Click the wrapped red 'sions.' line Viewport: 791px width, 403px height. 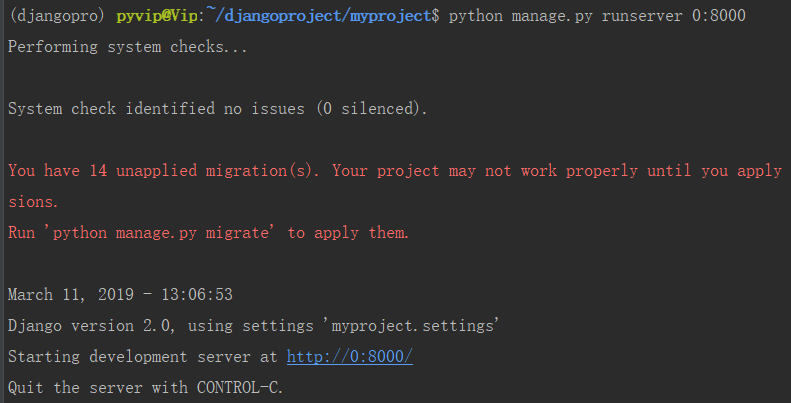tap(33, 202)
